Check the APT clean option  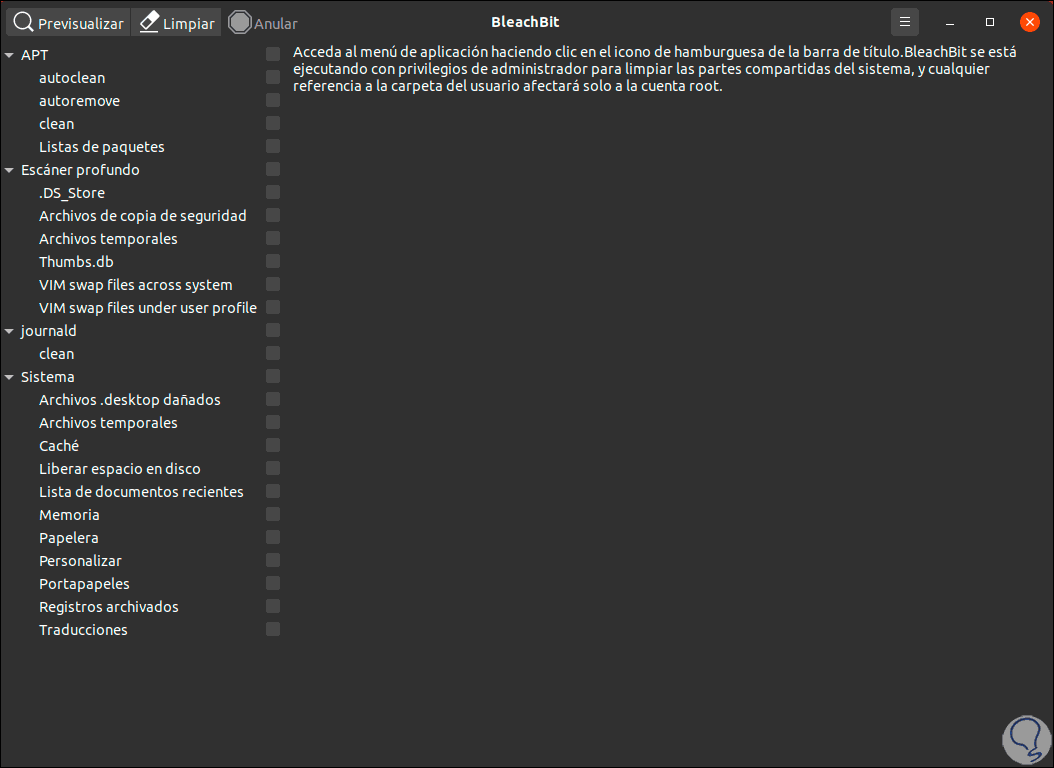pos(273,123)
